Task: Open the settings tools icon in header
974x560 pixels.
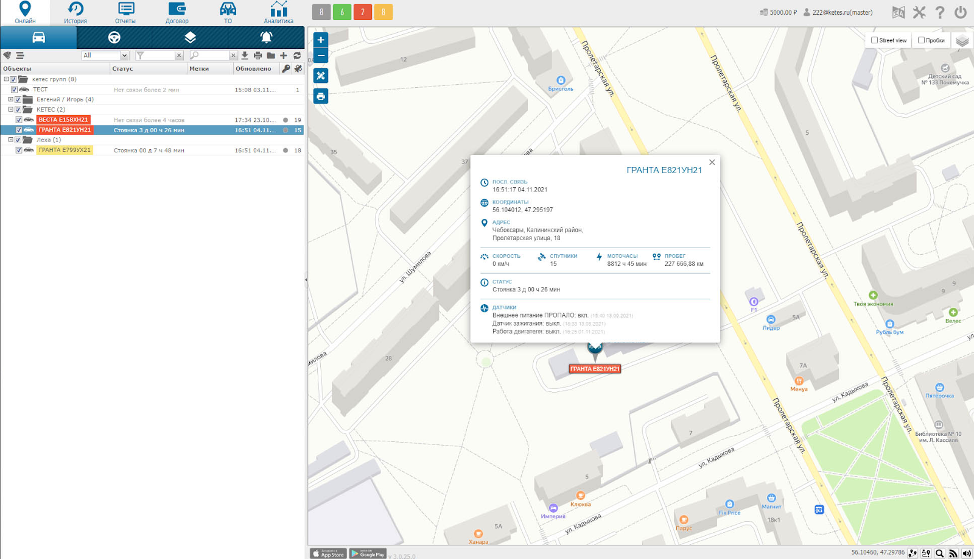Action: (x=920, y=12)
